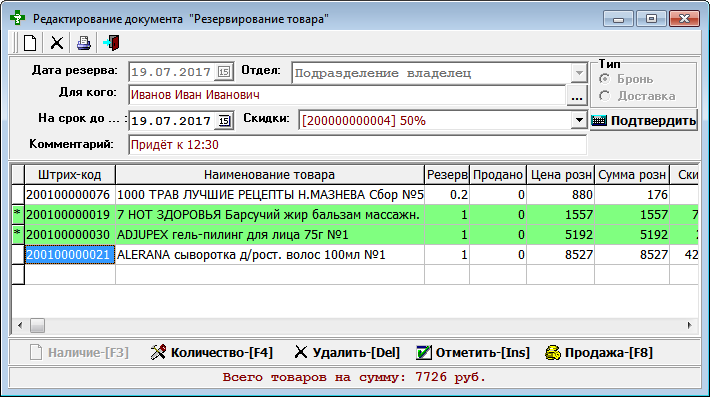The width and height of the screenshot is (710, 397).
Task: Click the print toolbar icon
Action: [x=84, y=43]
